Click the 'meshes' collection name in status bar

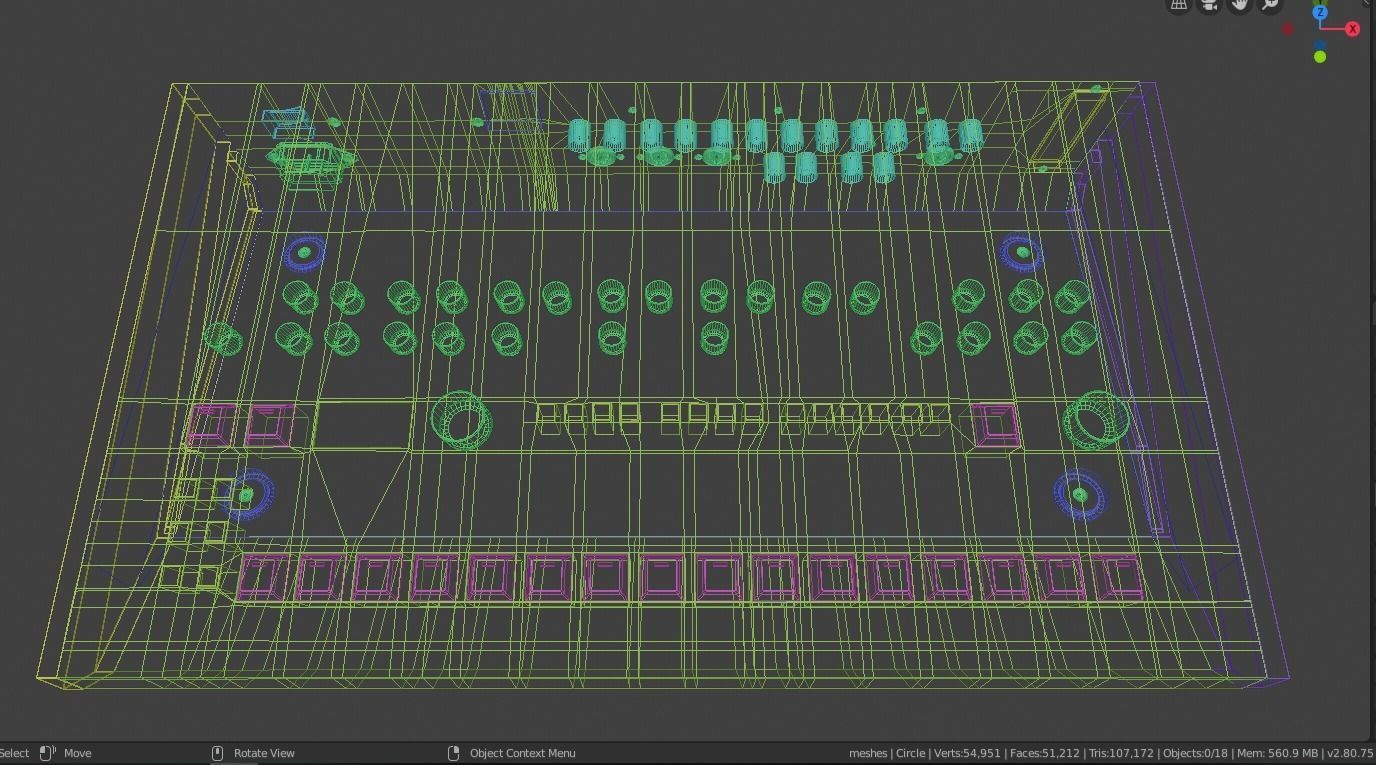coord(868,753)
